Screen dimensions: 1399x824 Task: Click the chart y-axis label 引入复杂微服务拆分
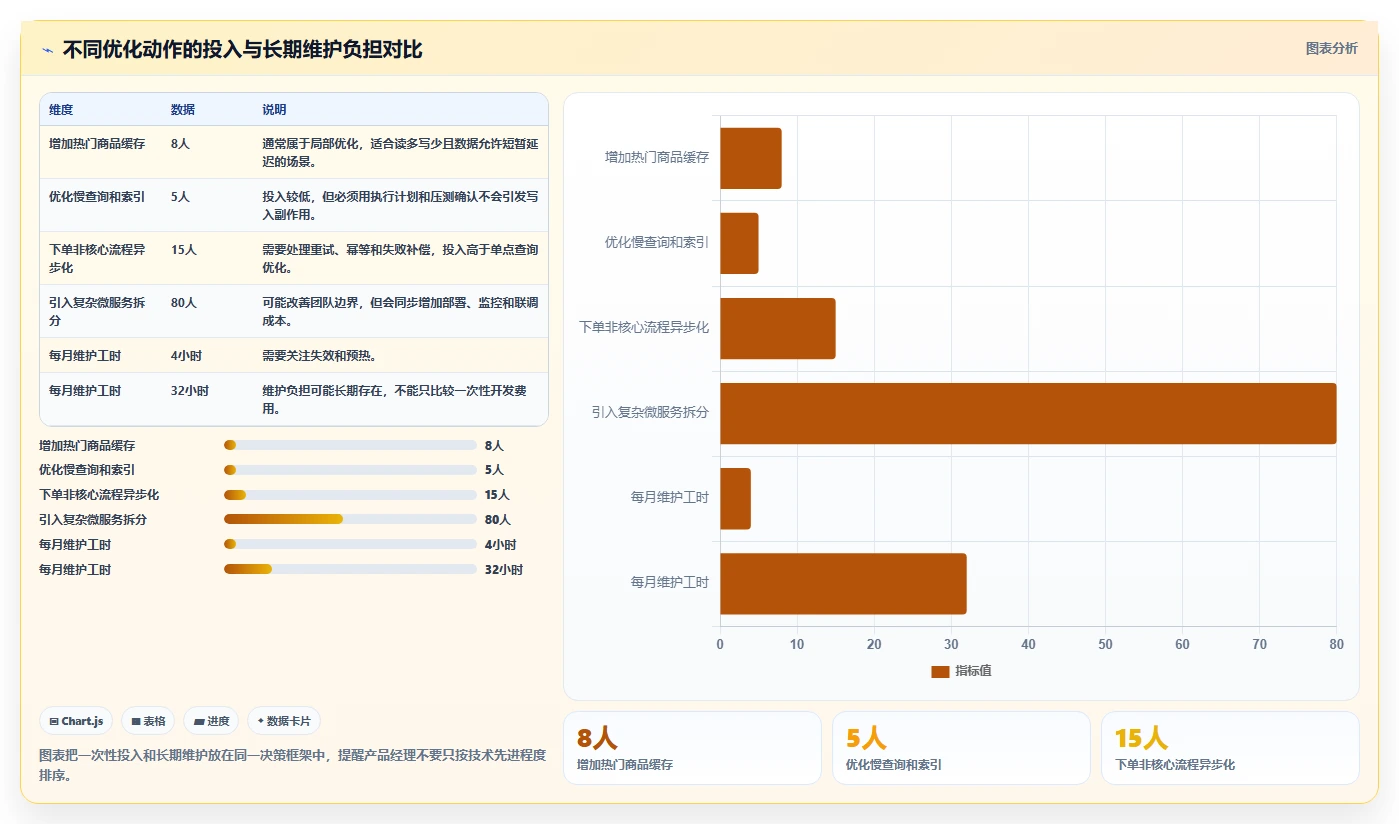tap(650, 412)
